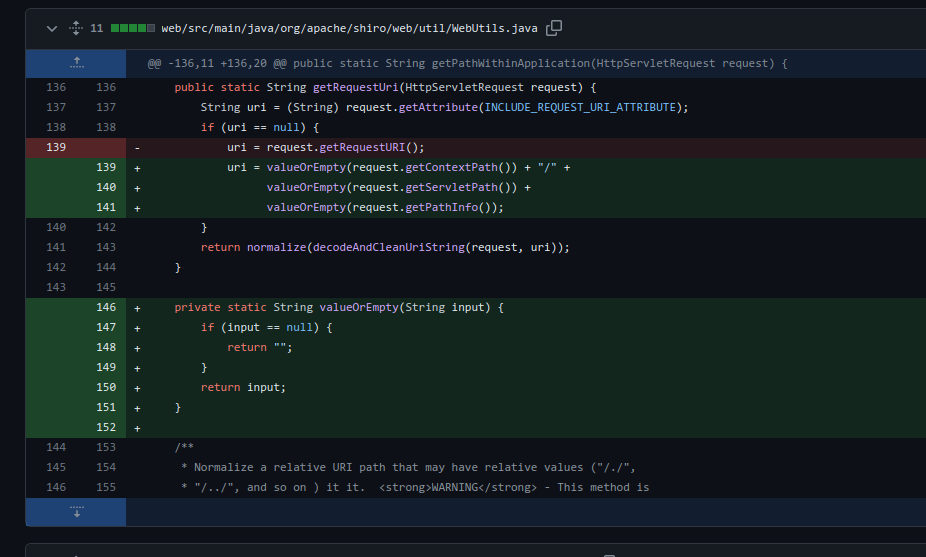Image resolution: width=926 pixels, height=557 pixels.
Task: Expand hidden lines above line 136
Action: click(x=76, y=63)
